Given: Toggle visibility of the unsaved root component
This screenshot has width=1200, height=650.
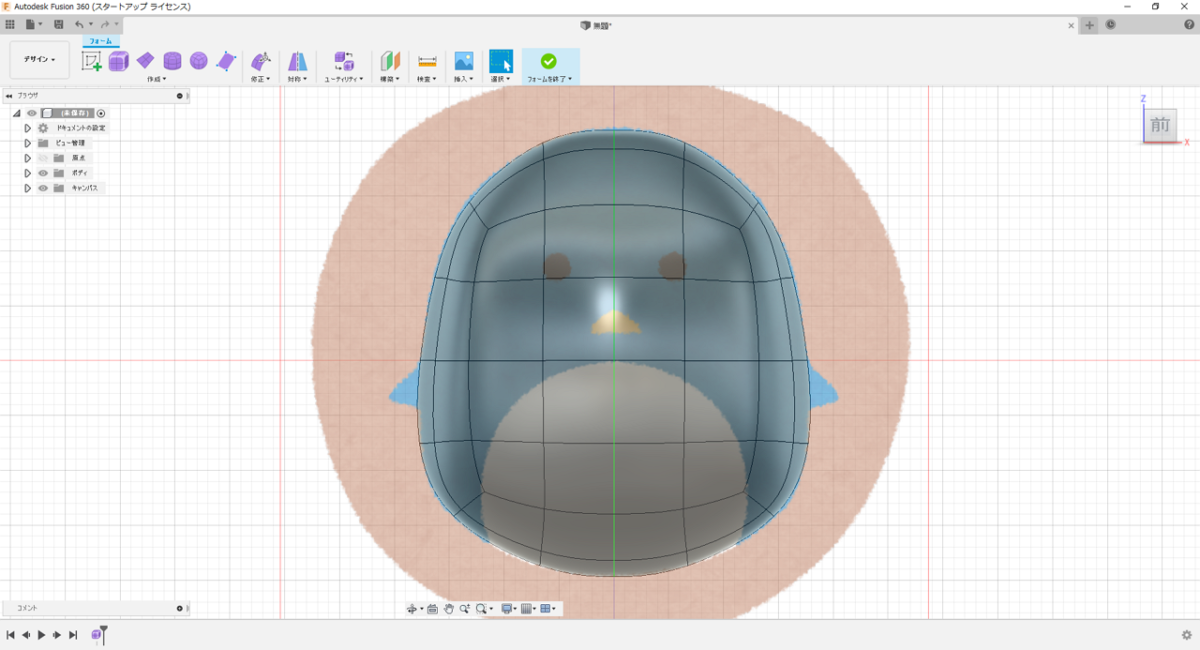Looking at the screenshot, I should 32,113.
